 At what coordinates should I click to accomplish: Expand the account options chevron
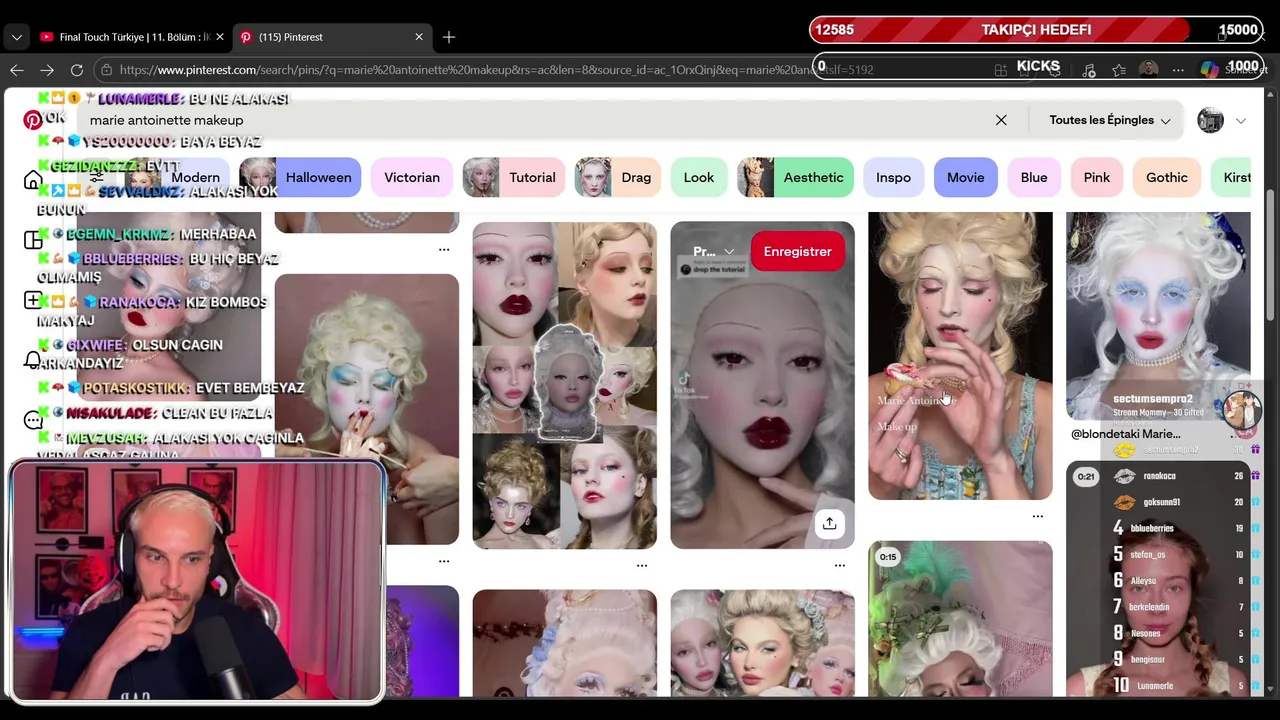[1241, 121]
